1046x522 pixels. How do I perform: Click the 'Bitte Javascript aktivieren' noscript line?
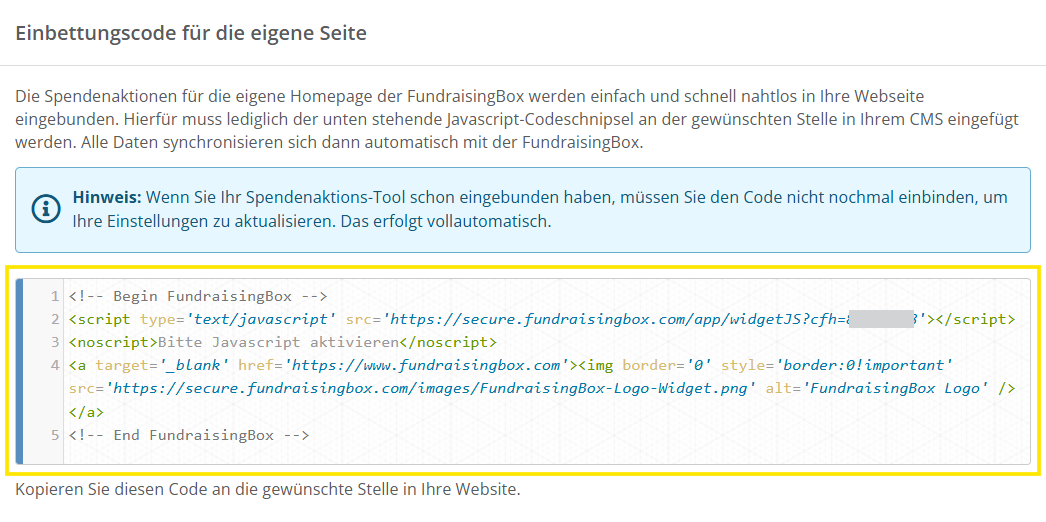click(x=283, y=343)
